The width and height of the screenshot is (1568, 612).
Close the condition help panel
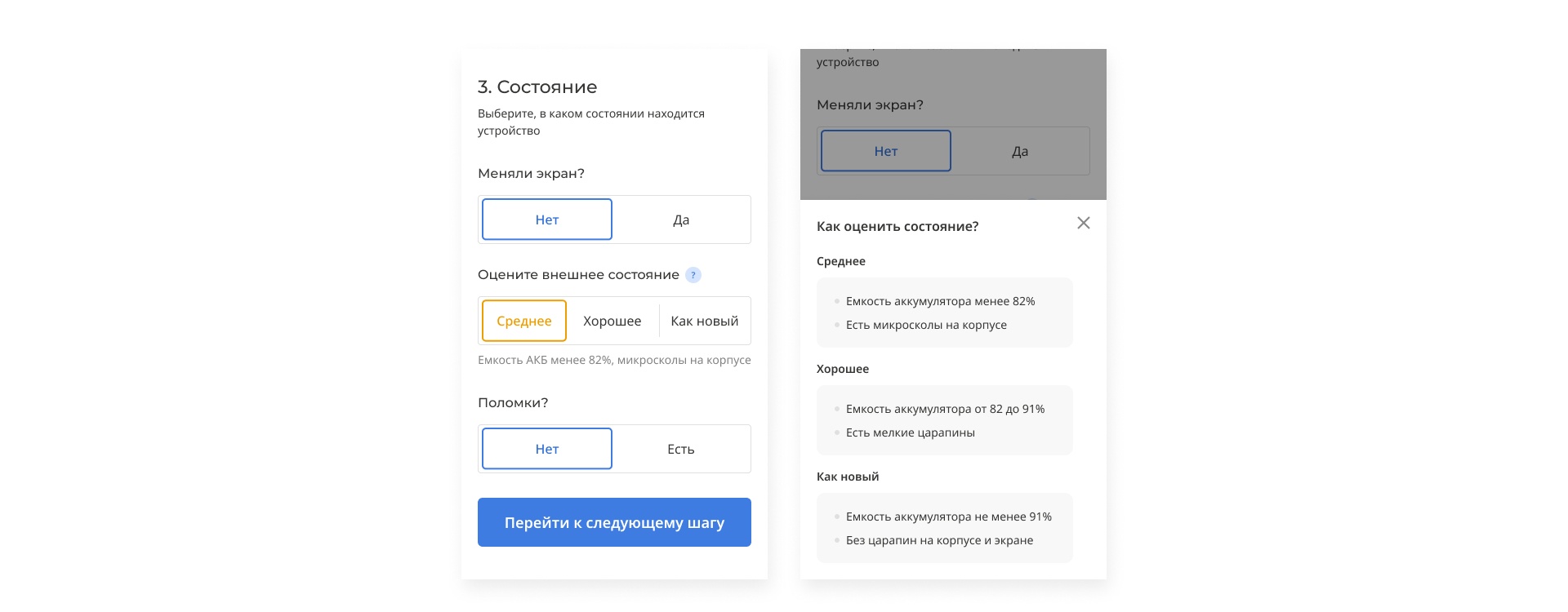pos(1084,223)
